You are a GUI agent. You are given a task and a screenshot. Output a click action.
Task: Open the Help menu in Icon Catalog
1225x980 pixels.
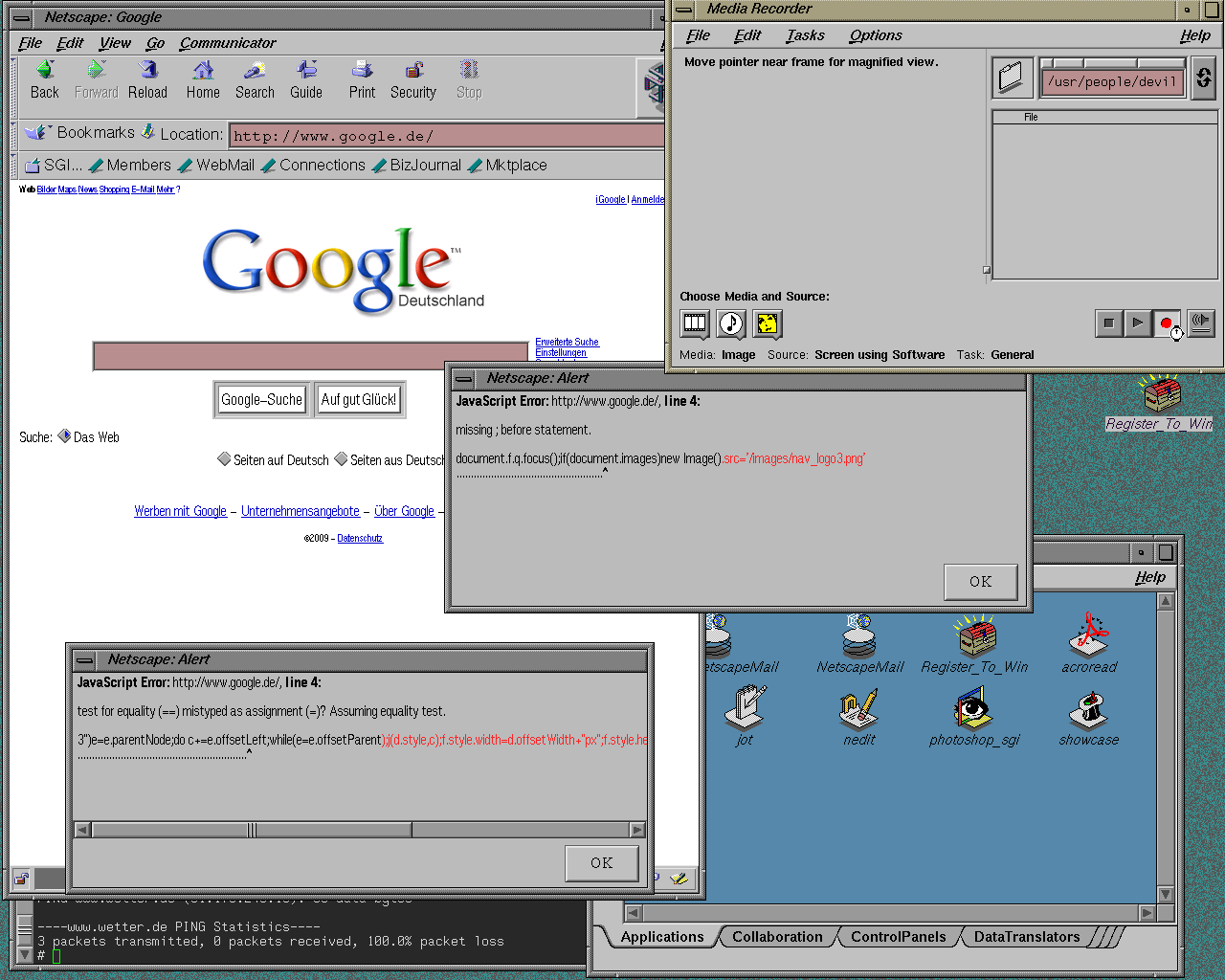(1150, 577)
